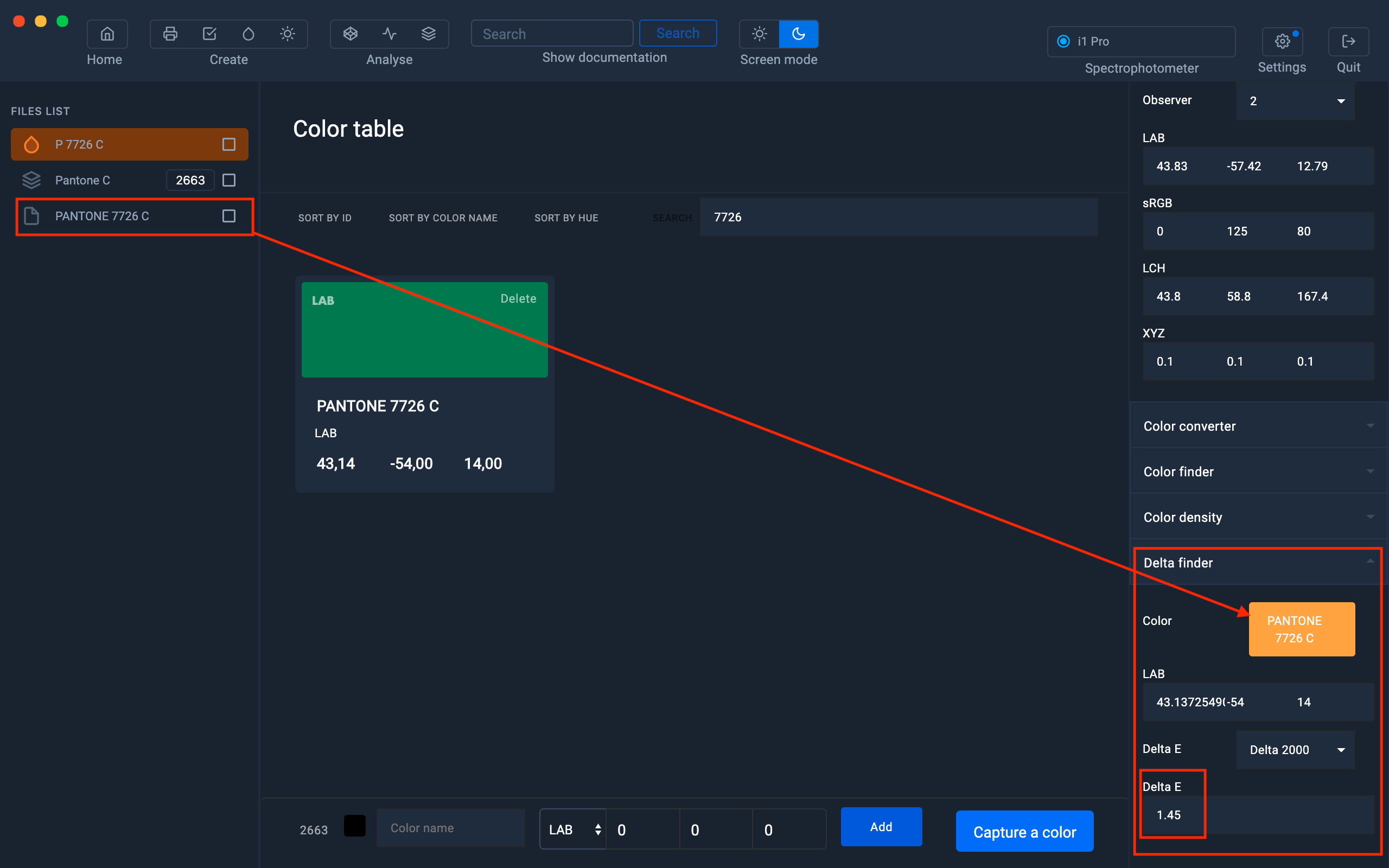Image resolution: width=1389 pixels, height=868 pixels.
Task: Click the third LAB input field at bottom
Action: (788, 829)
